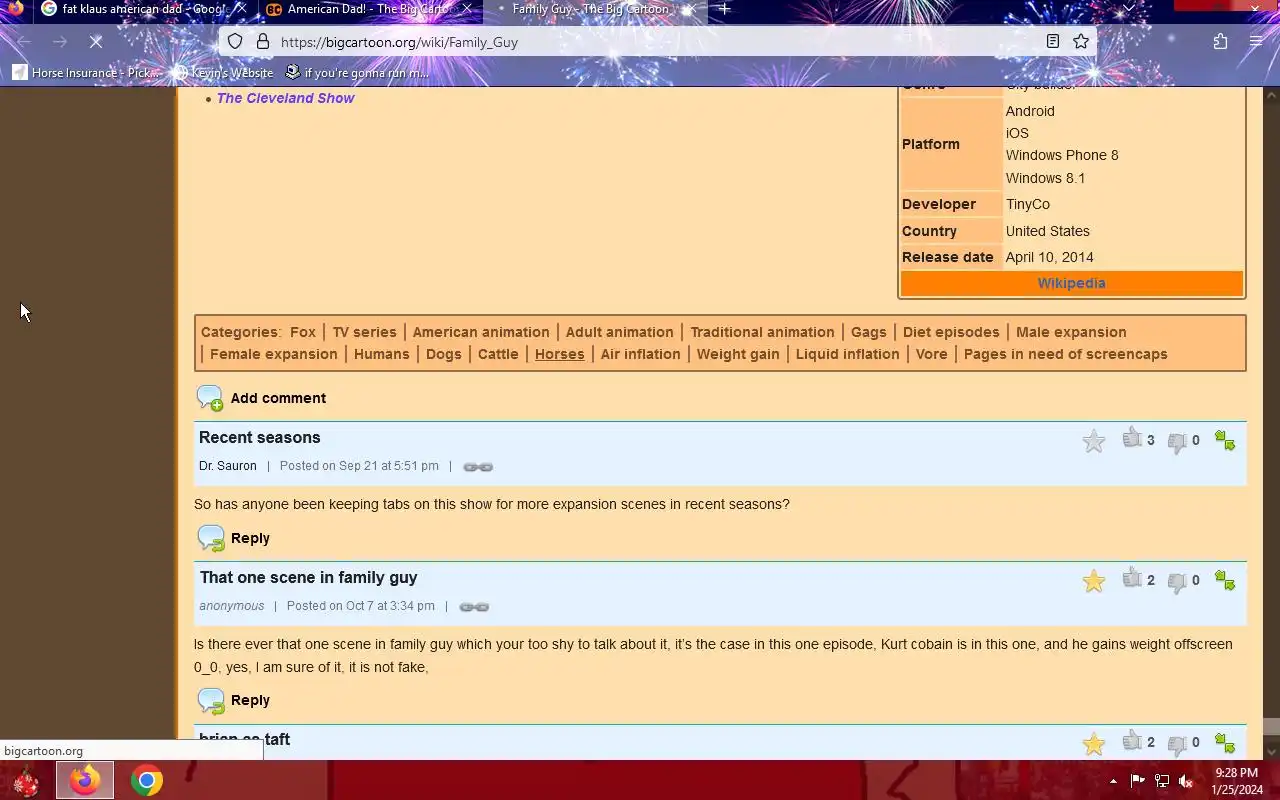The height and width of the screenshot is (800, 1280).
Task: Open the Windows Start button
Action: (27, 781)
